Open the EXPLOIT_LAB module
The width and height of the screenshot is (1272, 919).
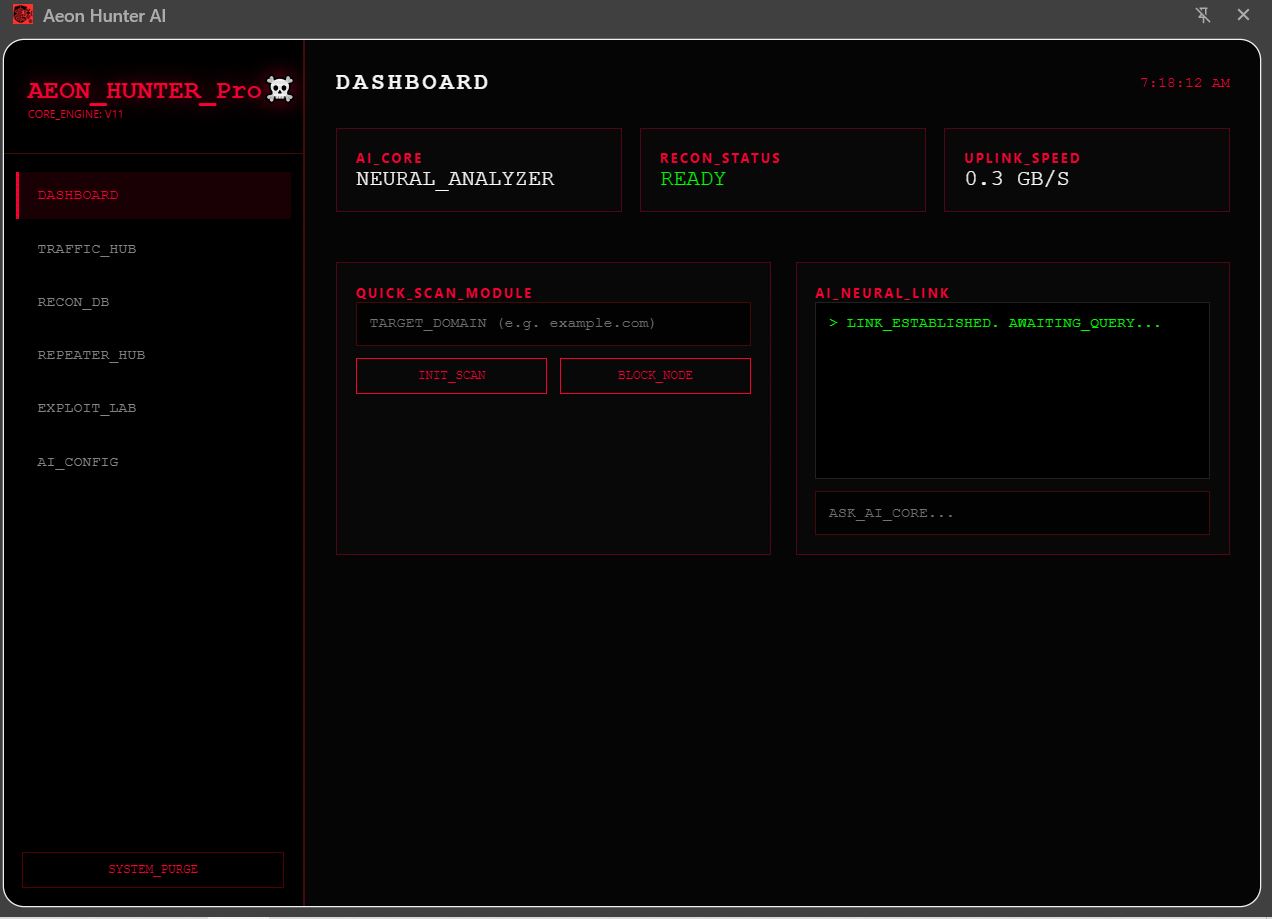(x=88, y=408)
